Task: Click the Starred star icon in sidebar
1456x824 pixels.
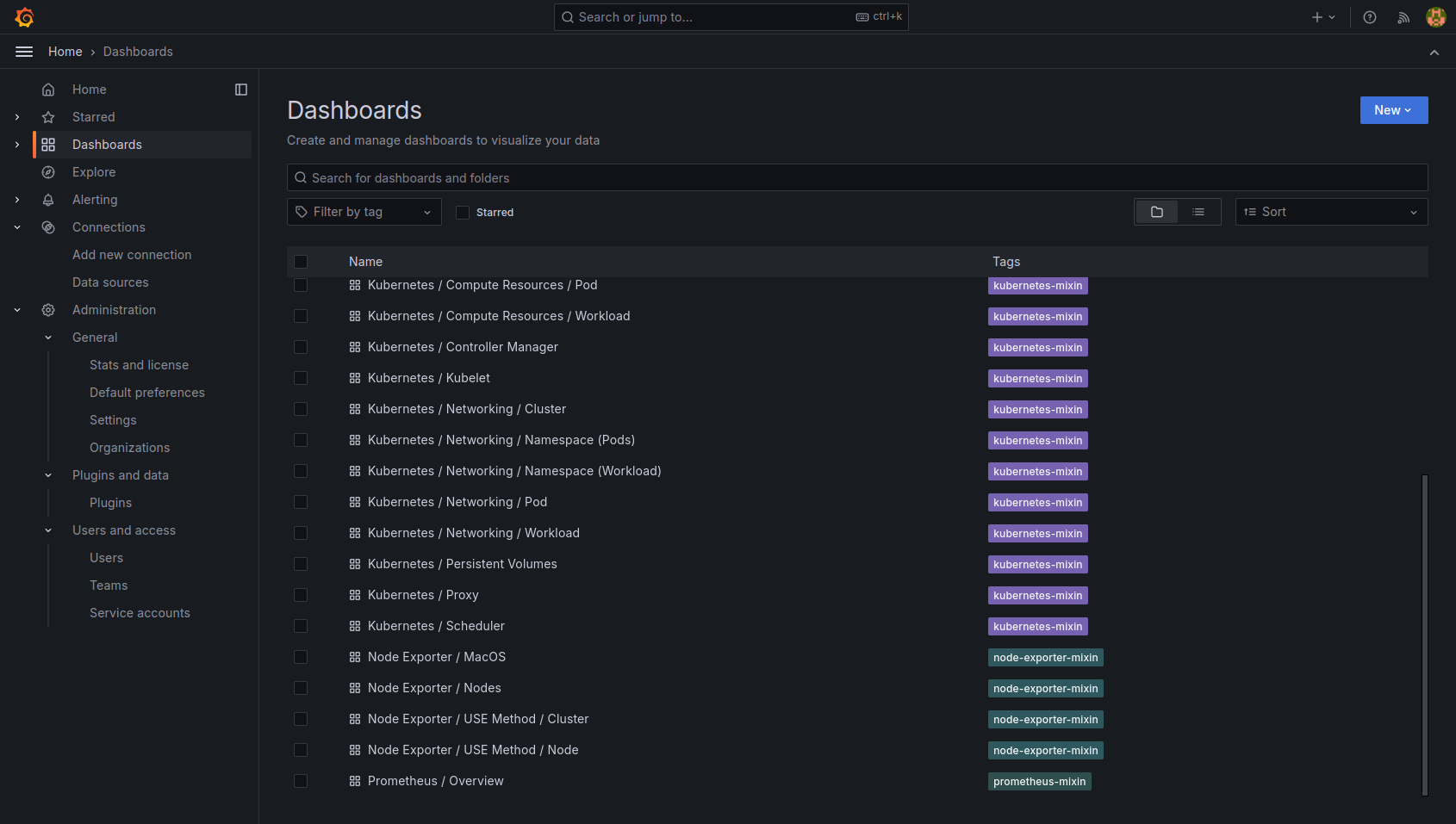Action: click(x=48, y=117)
